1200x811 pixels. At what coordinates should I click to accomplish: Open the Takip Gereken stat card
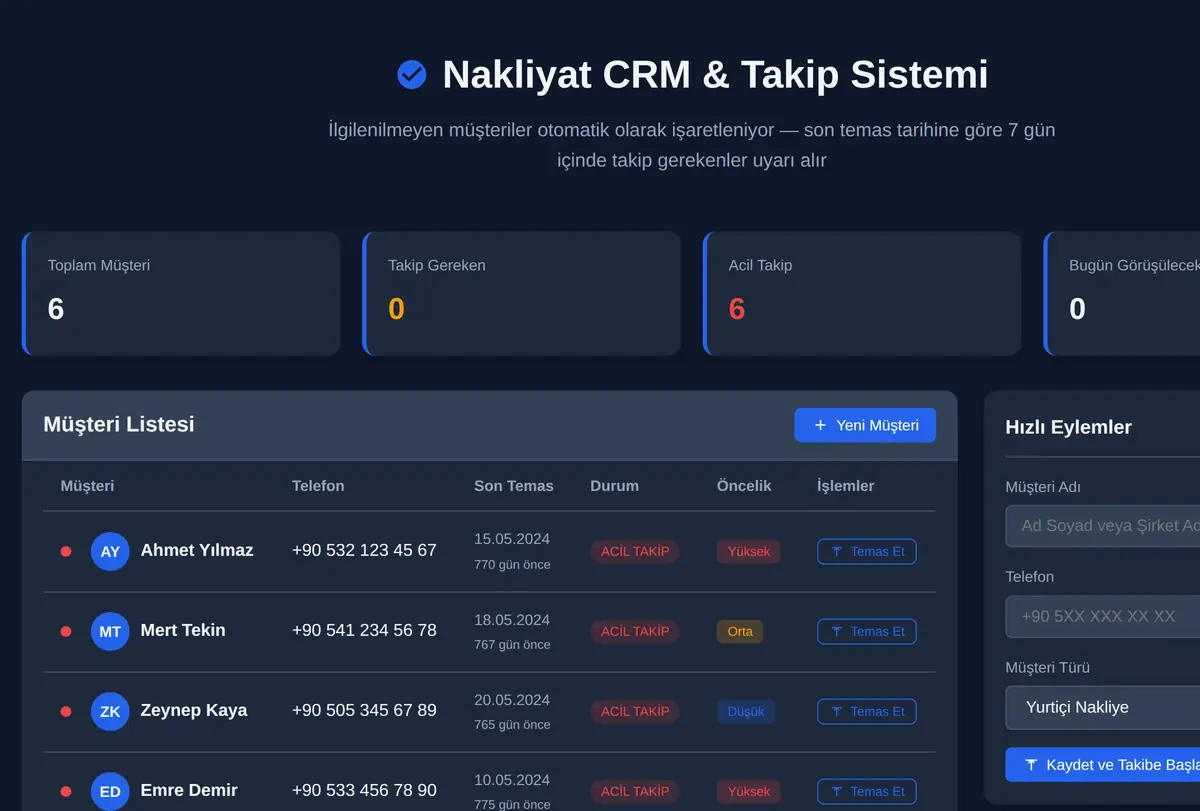[x=522, y=294]
